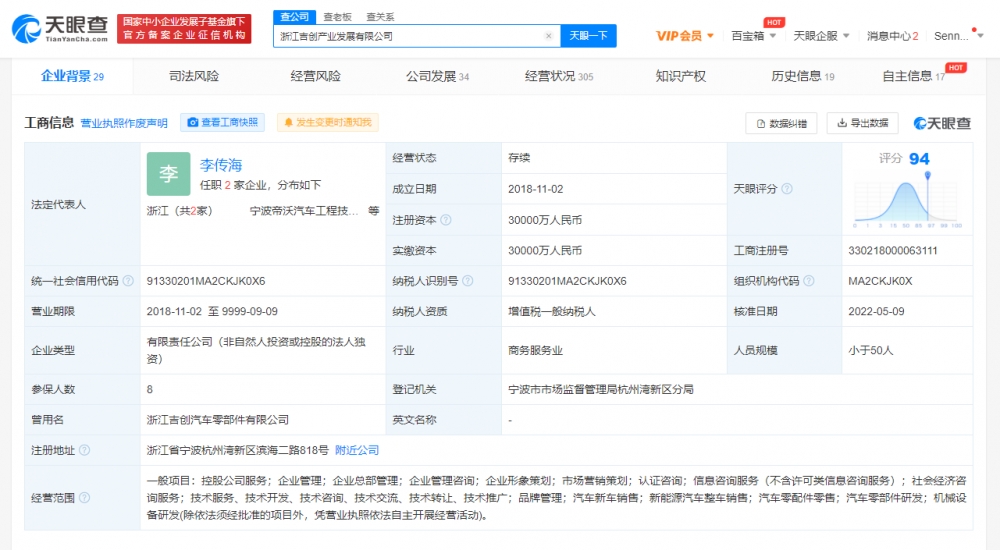Clear the search box with the X icon
The width and height of the screenshot is (1000, 550).
[x=548, y=36]
